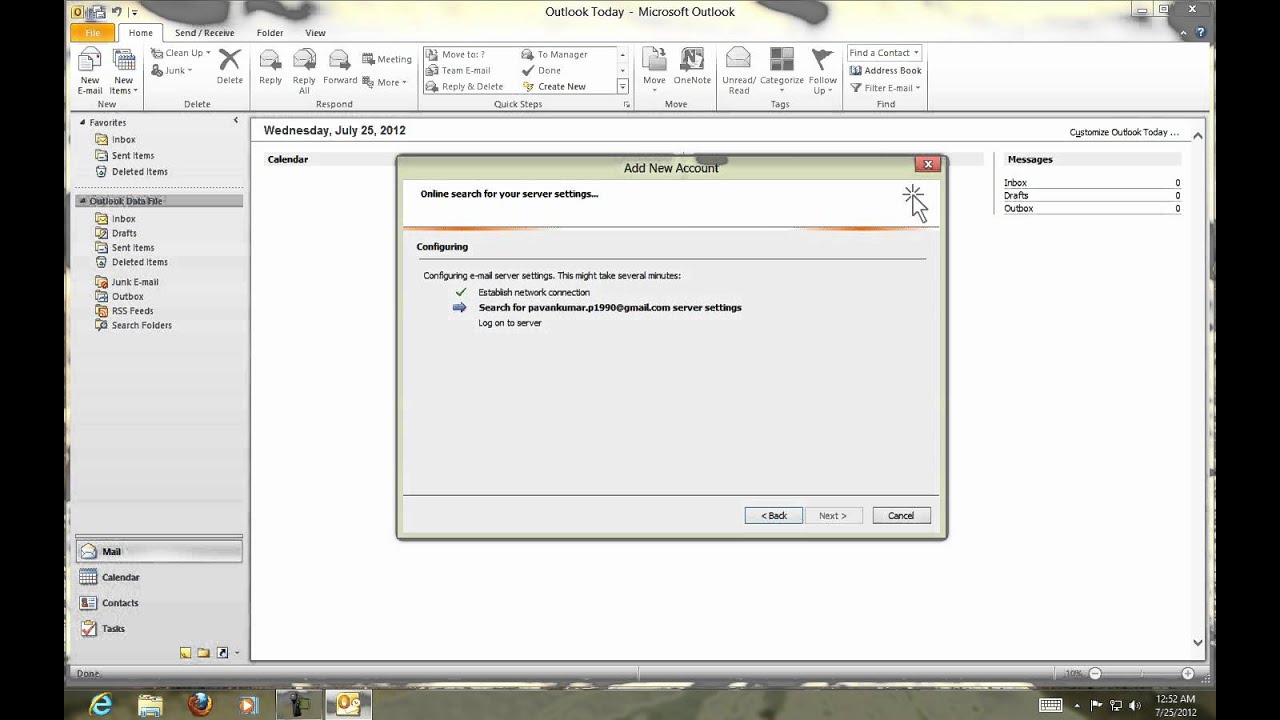Click the Undo icon in quick access toolbar
1280x720 pixels.
tap(117, 12)
